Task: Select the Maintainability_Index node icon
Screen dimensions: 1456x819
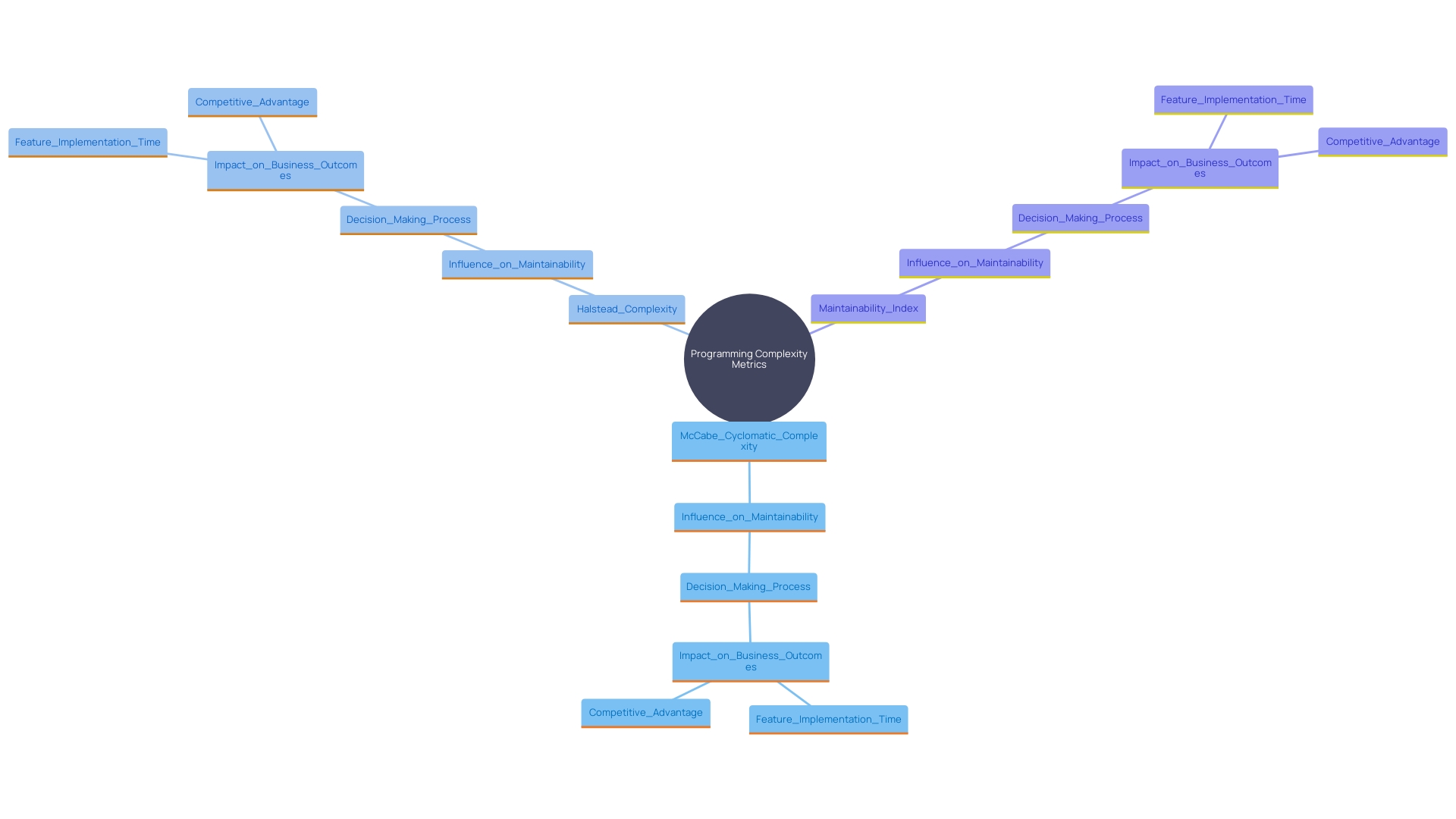Action: click(x=867, y=307)
